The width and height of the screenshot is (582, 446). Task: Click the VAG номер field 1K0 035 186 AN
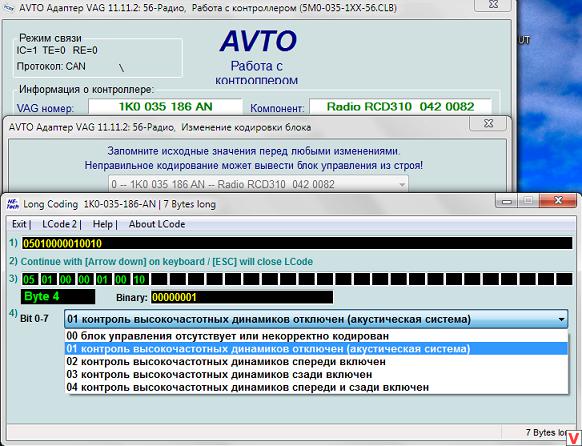165,107
